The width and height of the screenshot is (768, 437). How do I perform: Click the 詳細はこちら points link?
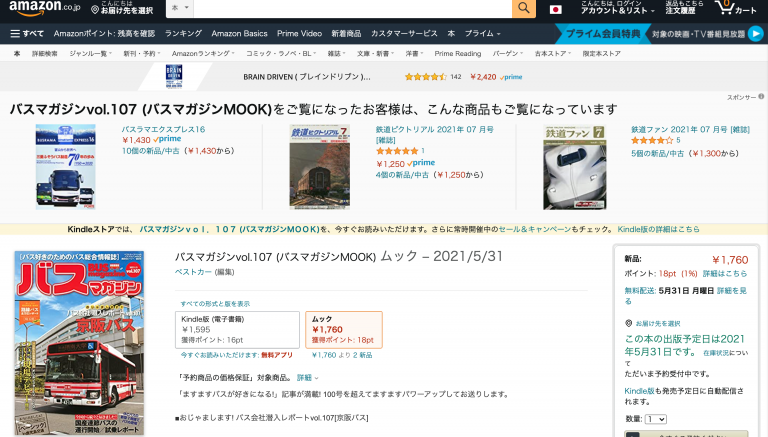725,273
